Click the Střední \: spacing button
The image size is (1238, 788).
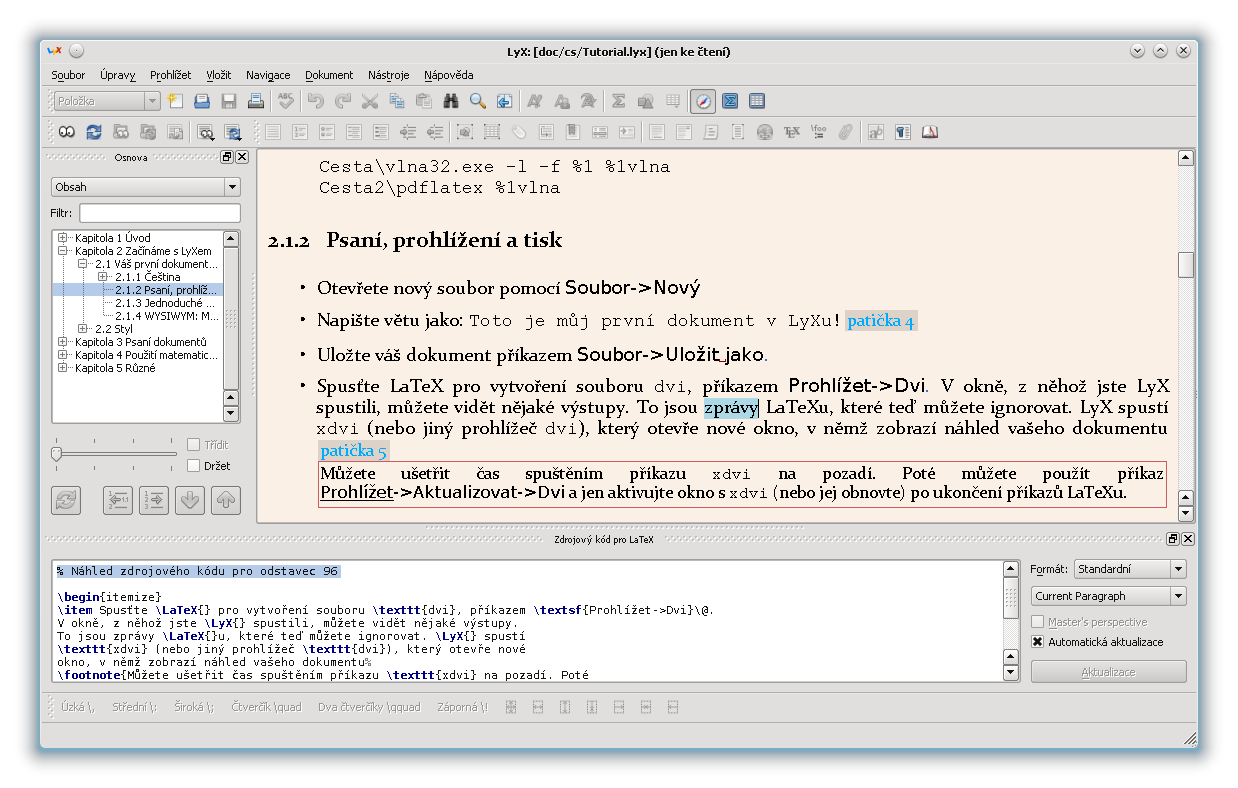tap(134, 707)
